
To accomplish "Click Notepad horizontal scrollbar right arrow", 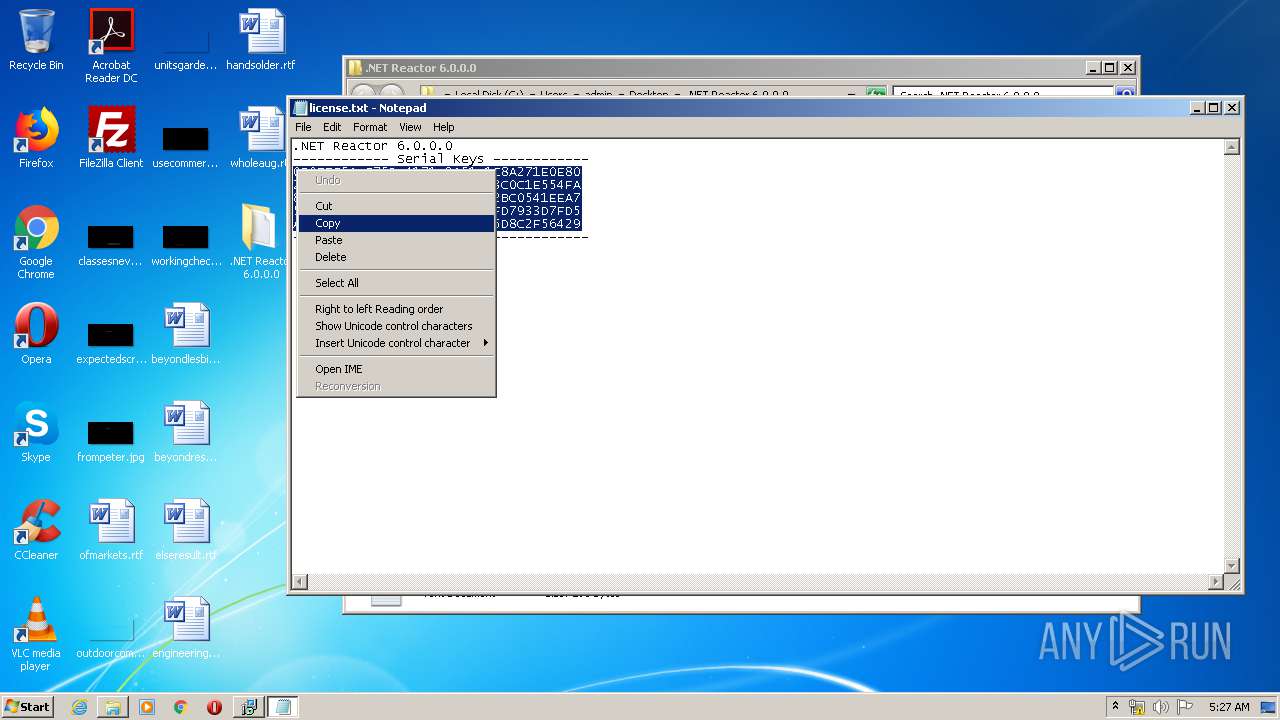I will [x=1216, y=582].
